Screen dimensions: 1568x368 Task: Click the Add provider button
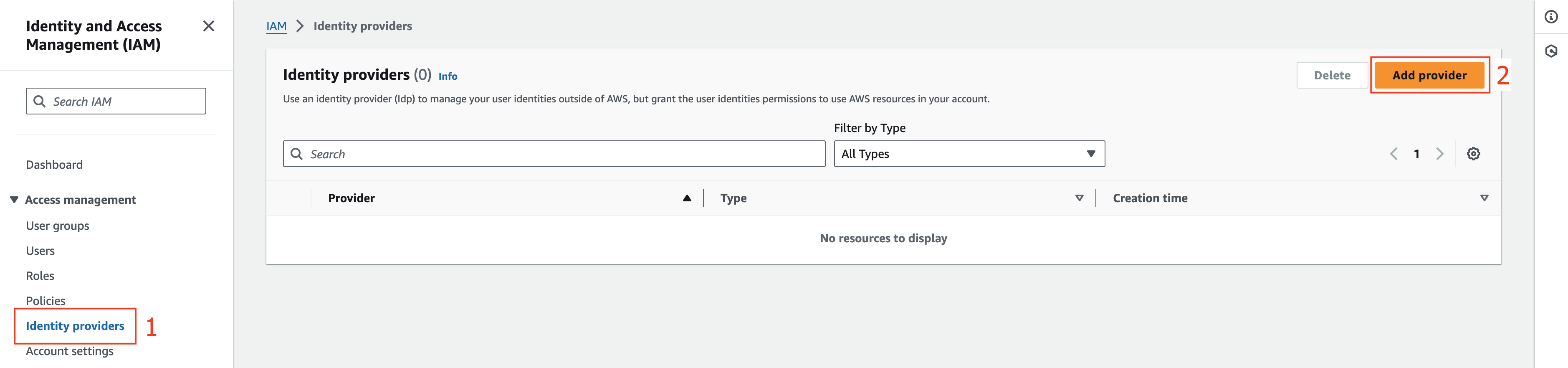coord(1429,76)
